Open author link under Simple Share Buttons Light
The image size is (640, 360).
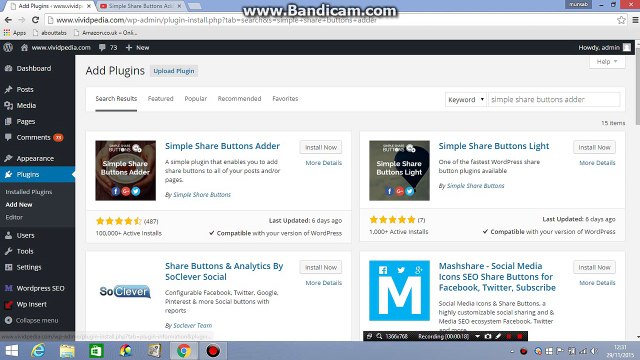coord(476,186)
